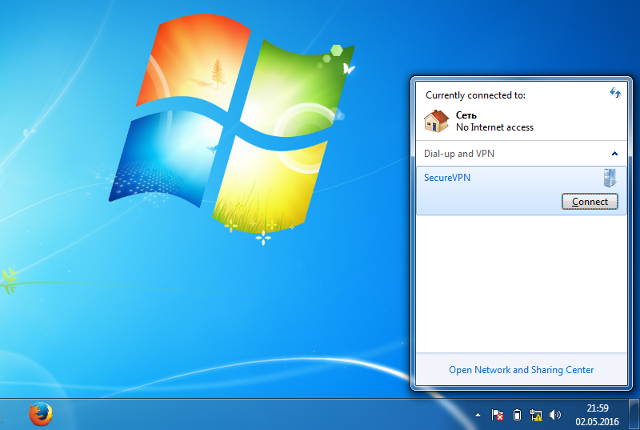Click the Сеть network name
The width and height of the screenshot is (640, 430).
pos(466,115)
